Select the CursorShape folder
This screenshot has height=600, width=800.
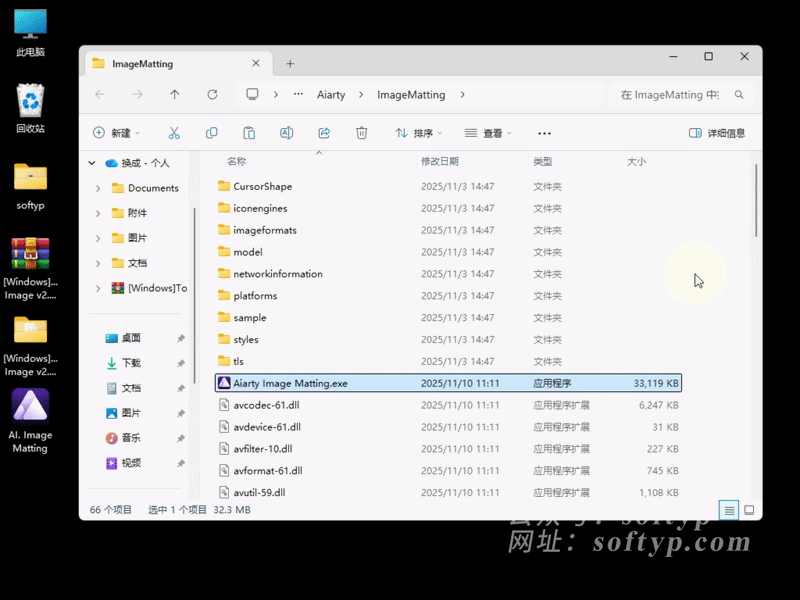(447, 186)
